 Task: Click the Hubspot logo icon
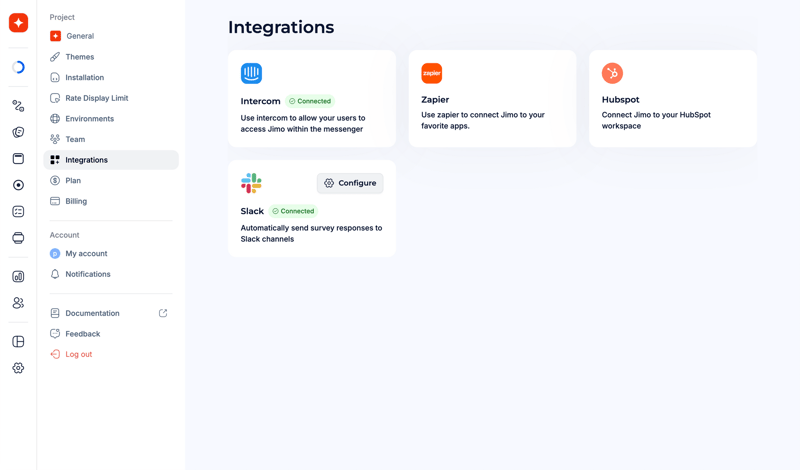coord(612,73)
